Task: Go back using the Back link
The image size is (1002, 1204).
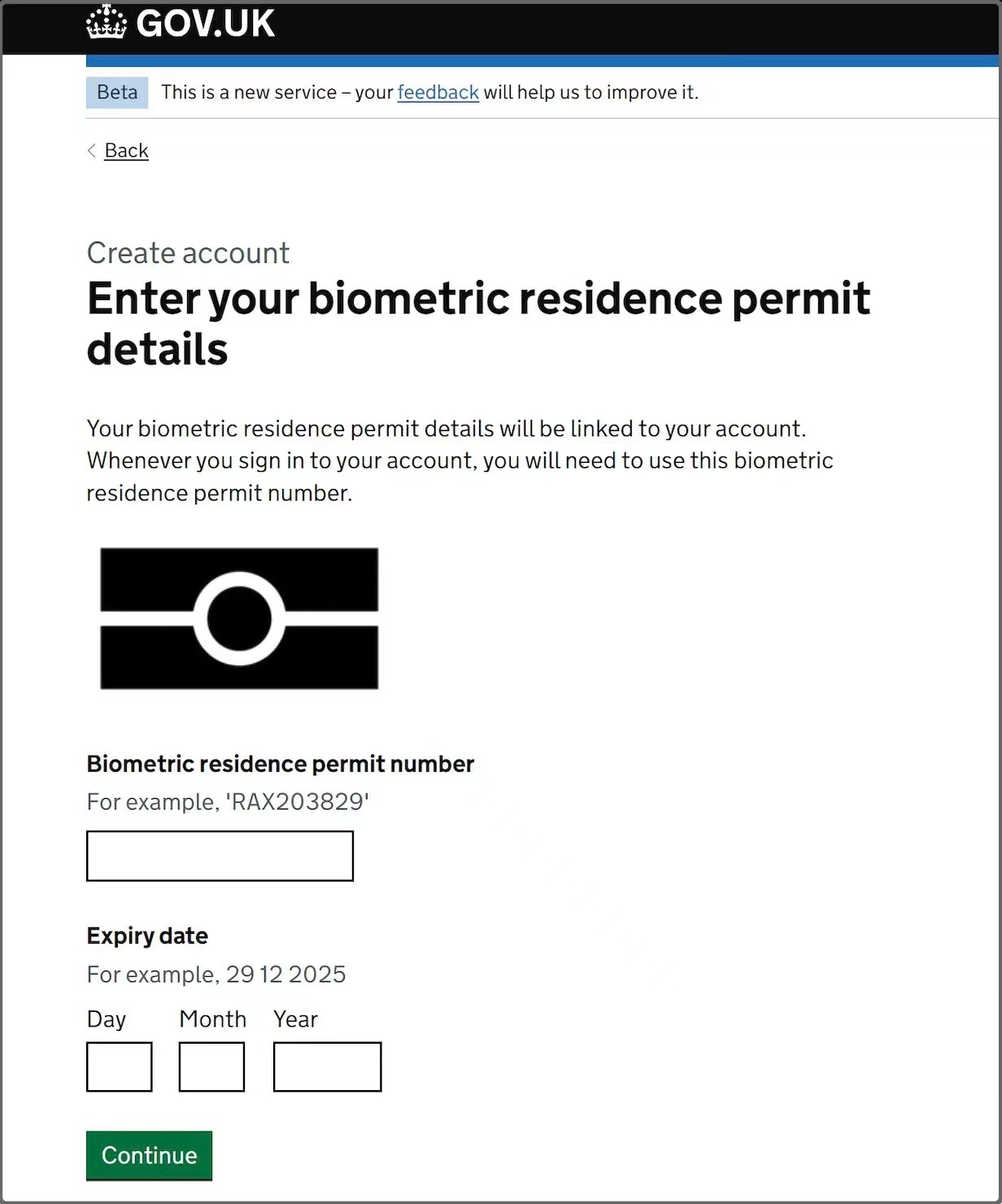Action: 126,150
